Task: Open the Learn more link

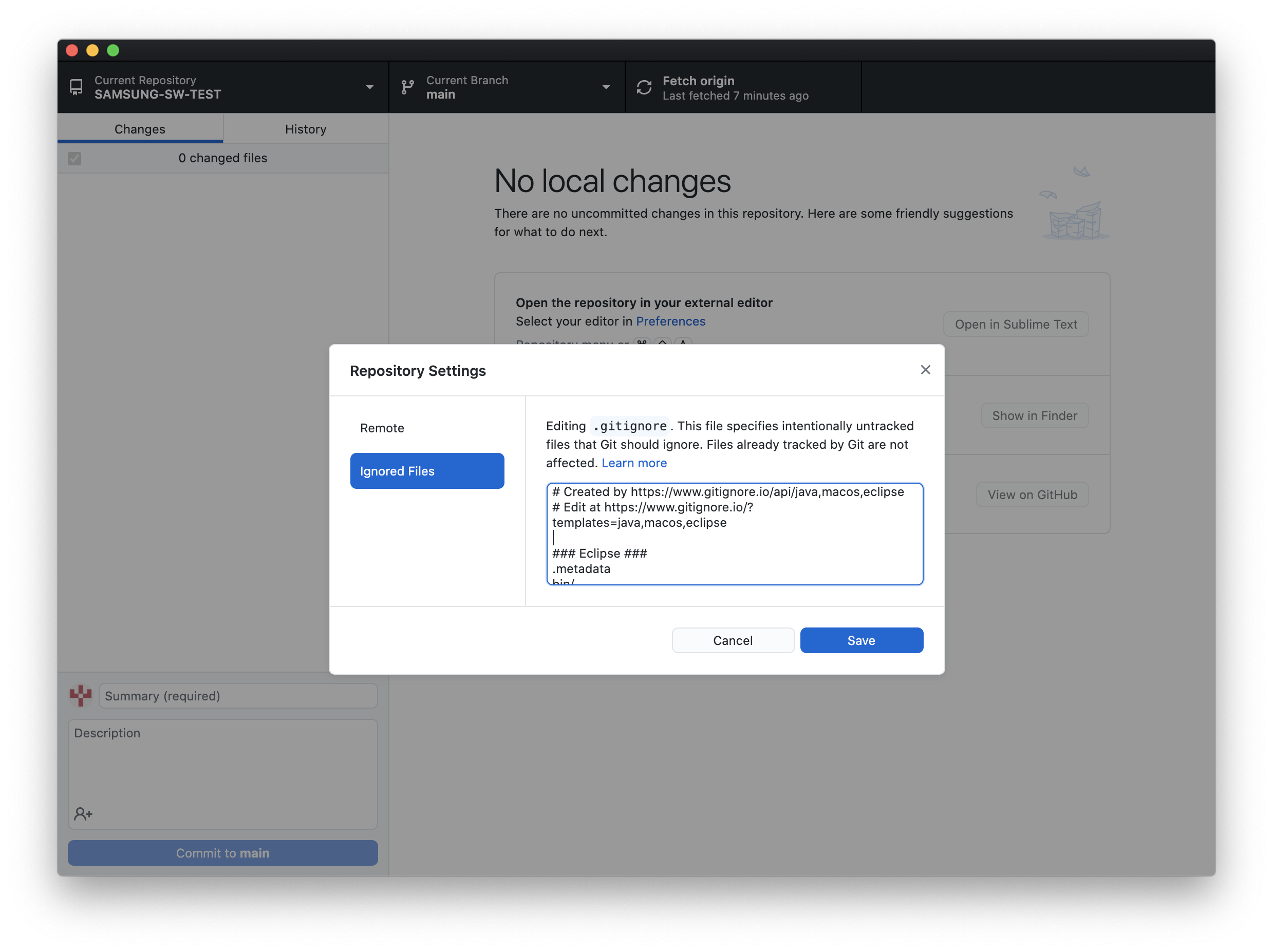Action: (633, 463)
